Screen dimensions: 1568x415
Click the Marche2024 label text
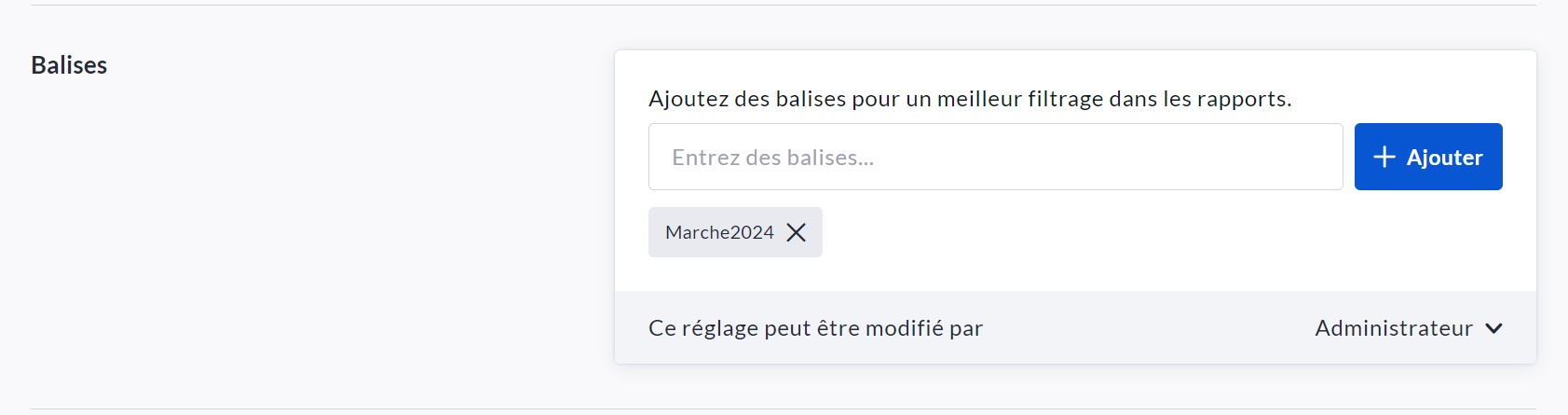tap(719, 232)
